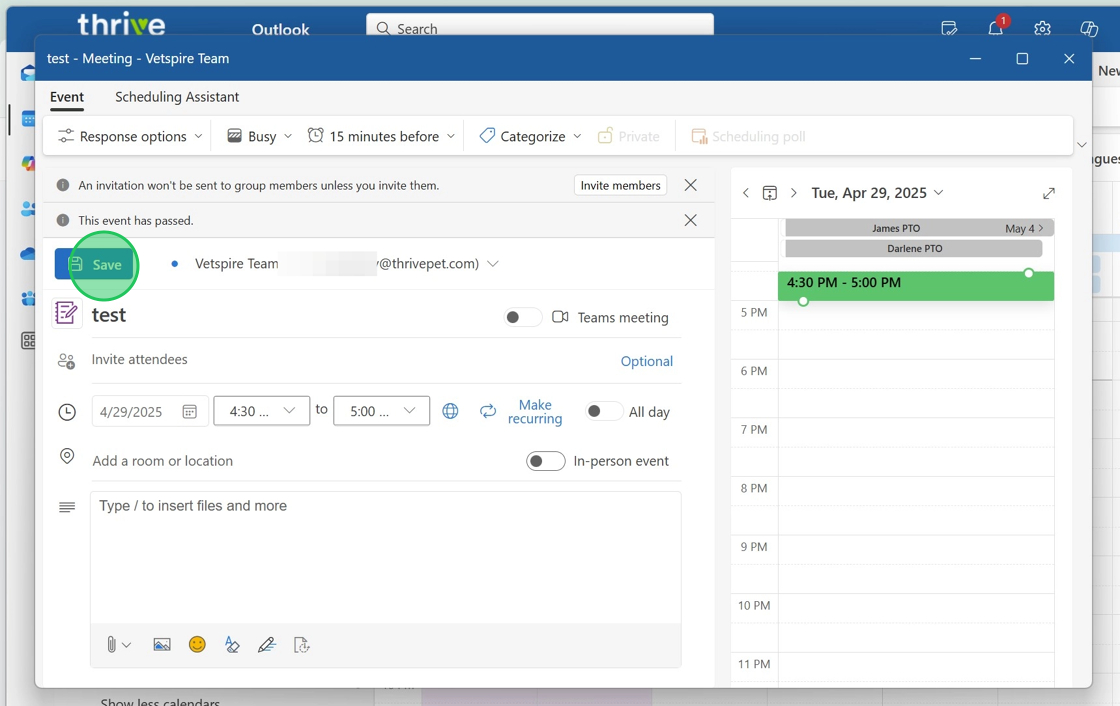1120x706 pixels.
Task: Enable the Teams meeting toggle
Action: [521, 317]
